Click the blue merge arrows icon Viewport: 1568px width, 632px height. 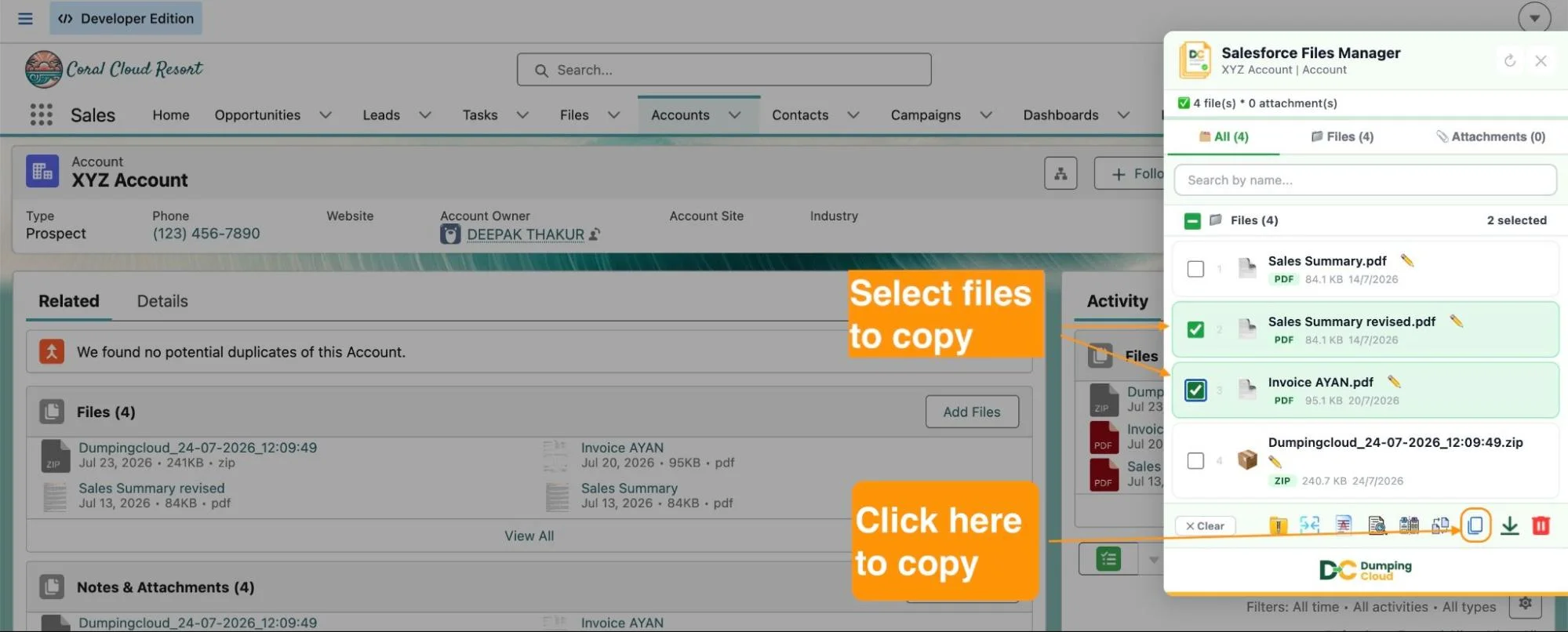coord(1309,525)
